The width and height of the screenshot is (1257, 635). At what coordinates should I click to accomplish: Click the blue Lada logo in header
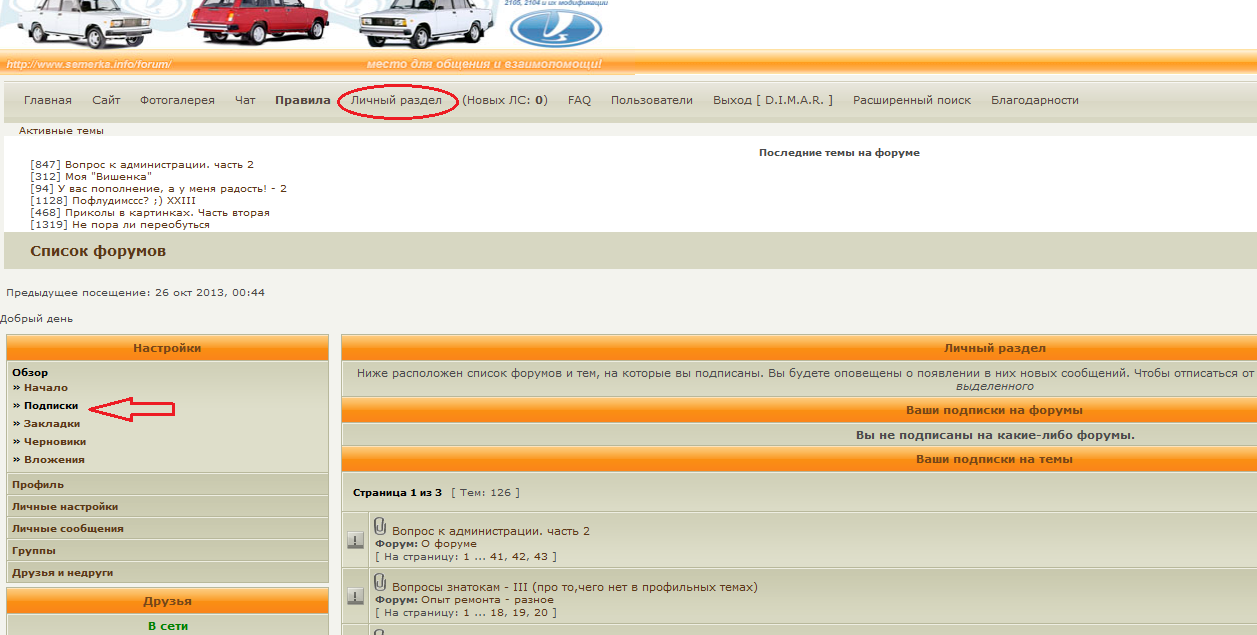click(x=557, y=28)
